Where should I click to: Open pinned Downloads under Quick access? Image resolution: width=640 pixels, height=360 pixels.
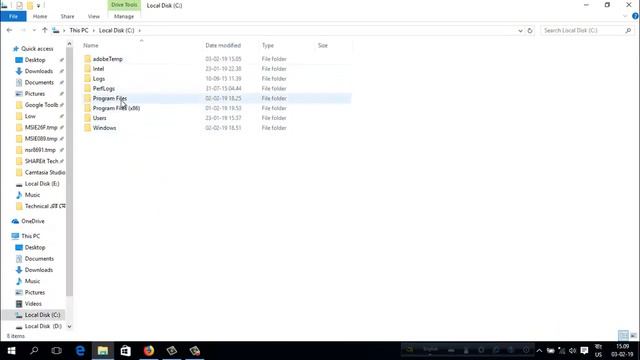[x=38, y=71]
